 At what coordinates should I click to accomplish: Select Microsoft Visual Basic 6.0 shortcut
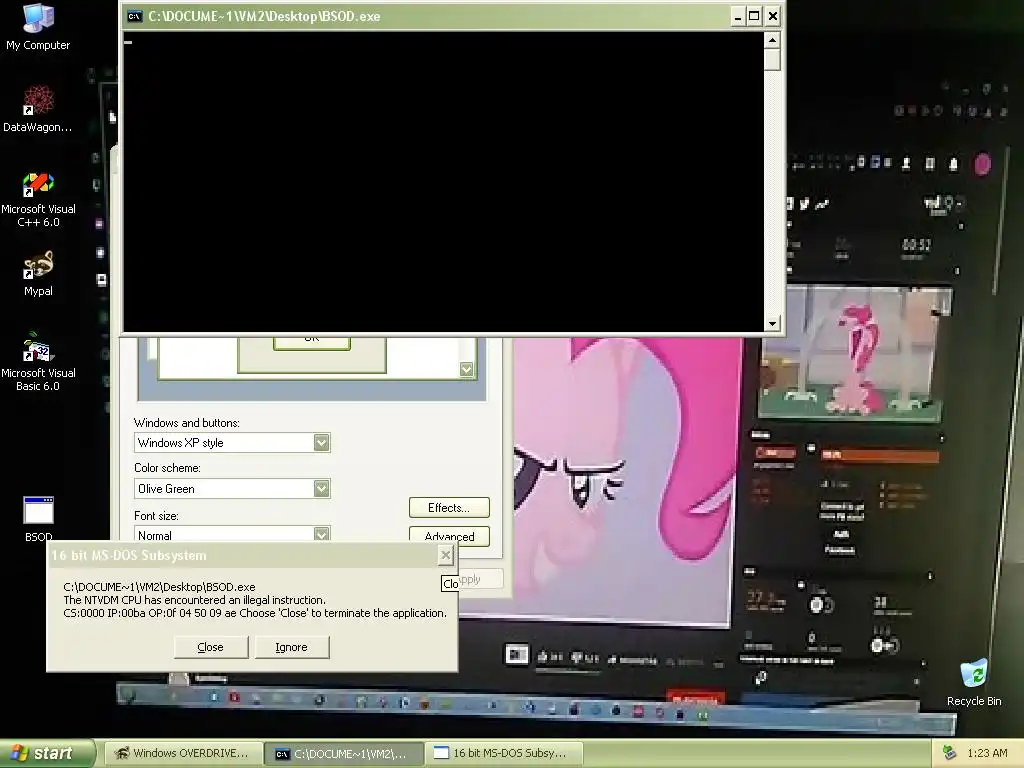coord(38,361)
